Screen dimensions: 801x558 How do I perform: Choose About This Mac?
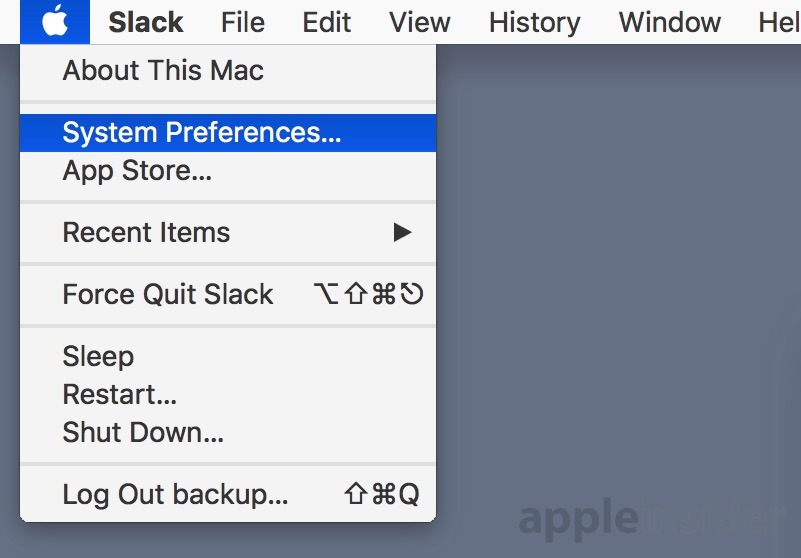click(x=228, y=71)
